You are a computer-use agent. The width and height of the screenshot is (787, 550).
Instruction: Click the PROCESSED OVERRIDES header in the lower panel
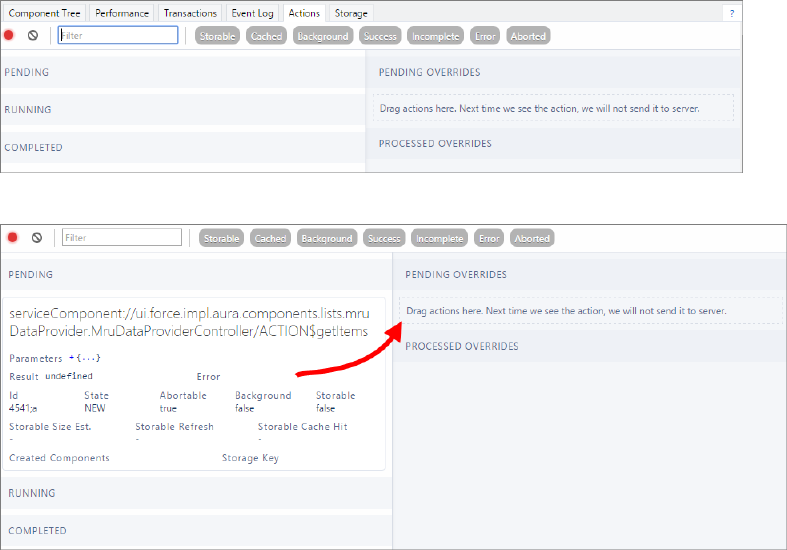pos(590,346)
